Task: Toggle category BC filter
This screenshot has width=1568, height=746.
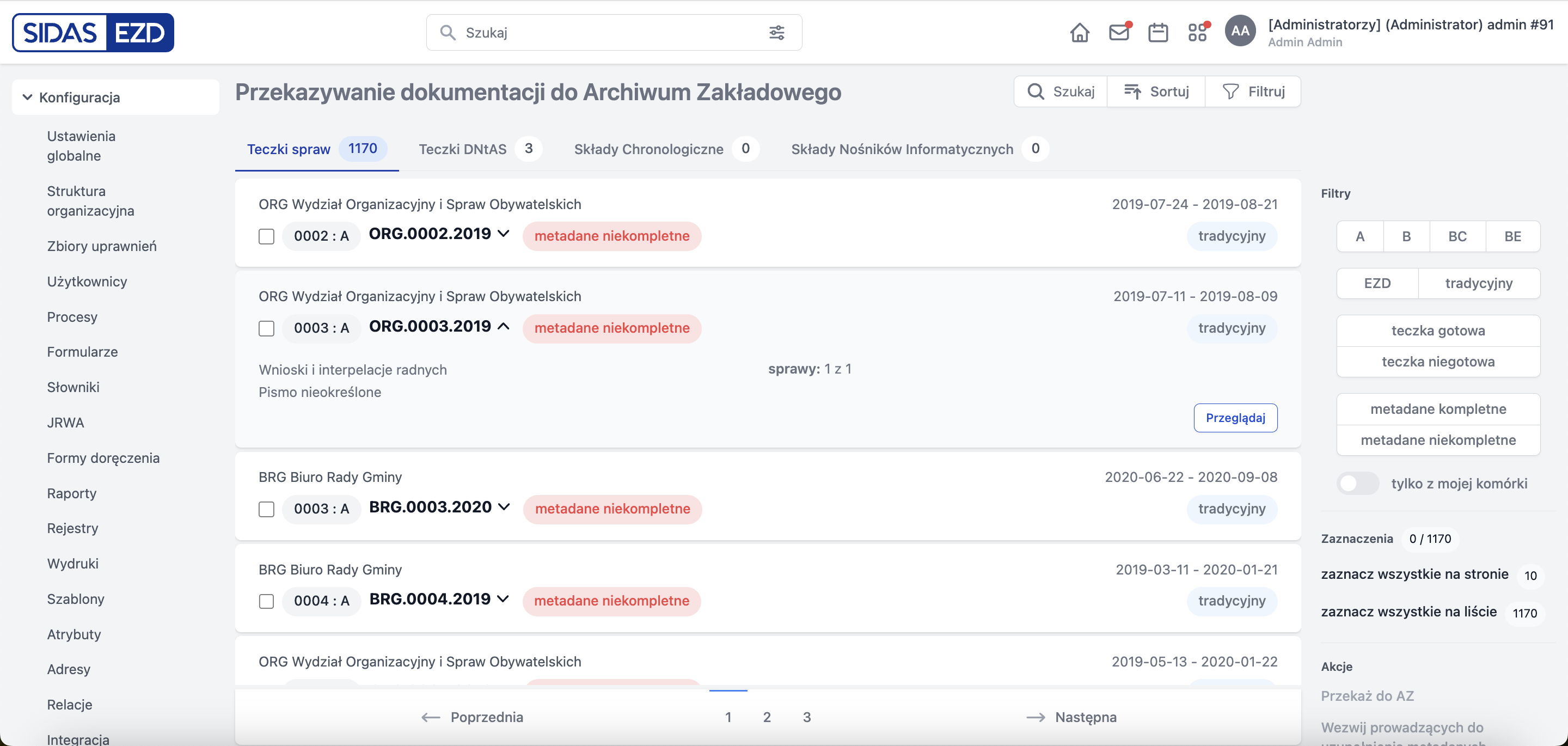Action: pos(1457,236)
